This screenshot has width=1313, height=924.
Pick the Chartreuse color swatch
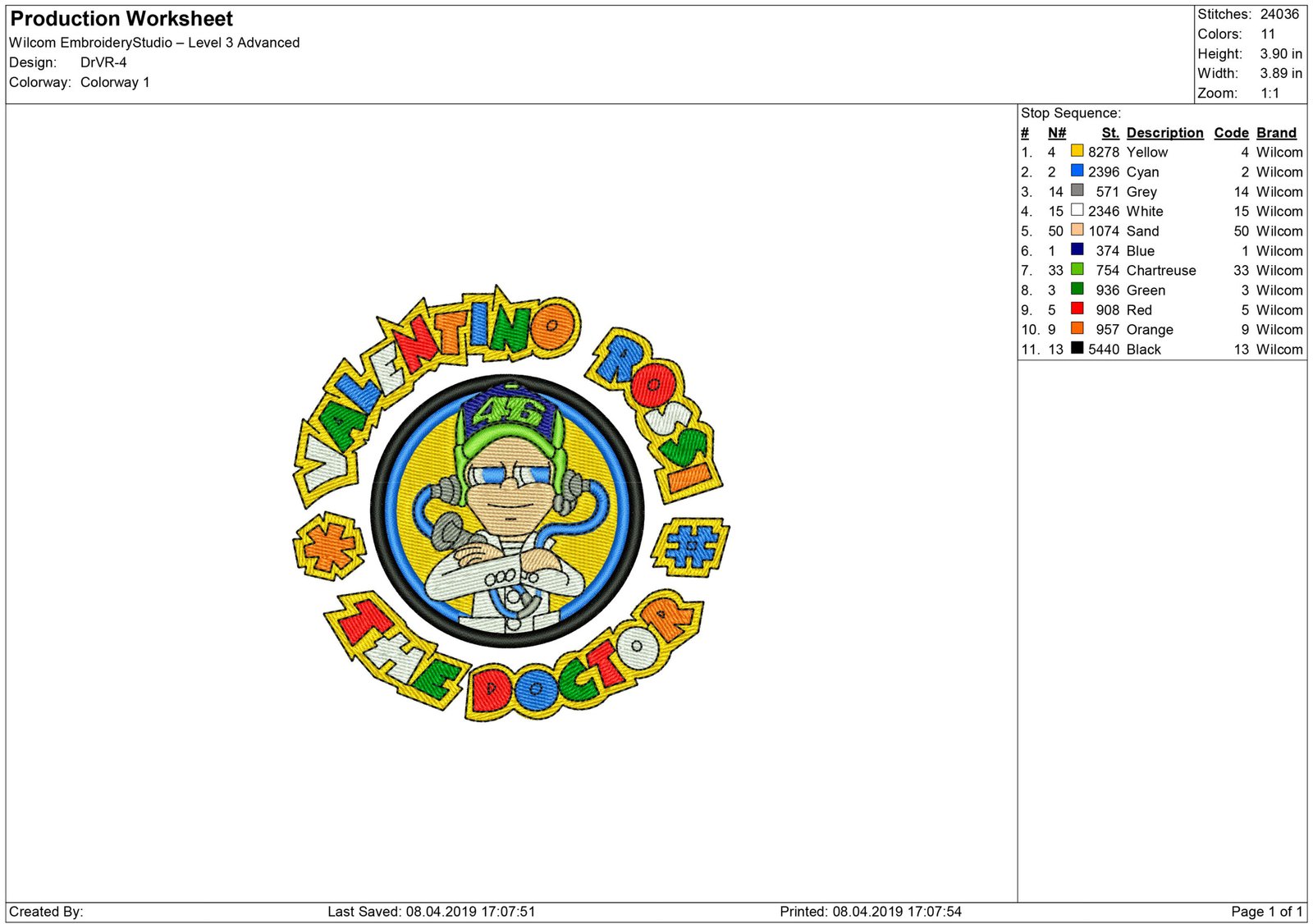click(1077, 269)
